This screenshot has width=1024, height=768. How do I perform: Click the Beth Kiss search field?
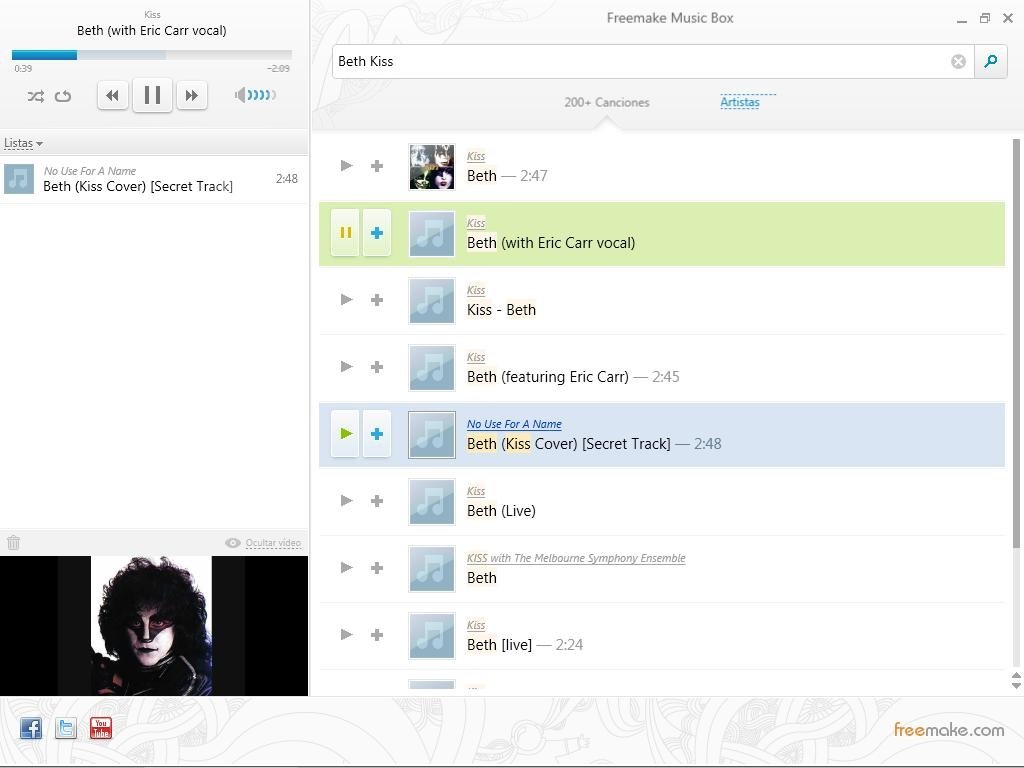[x=640, y=61]
